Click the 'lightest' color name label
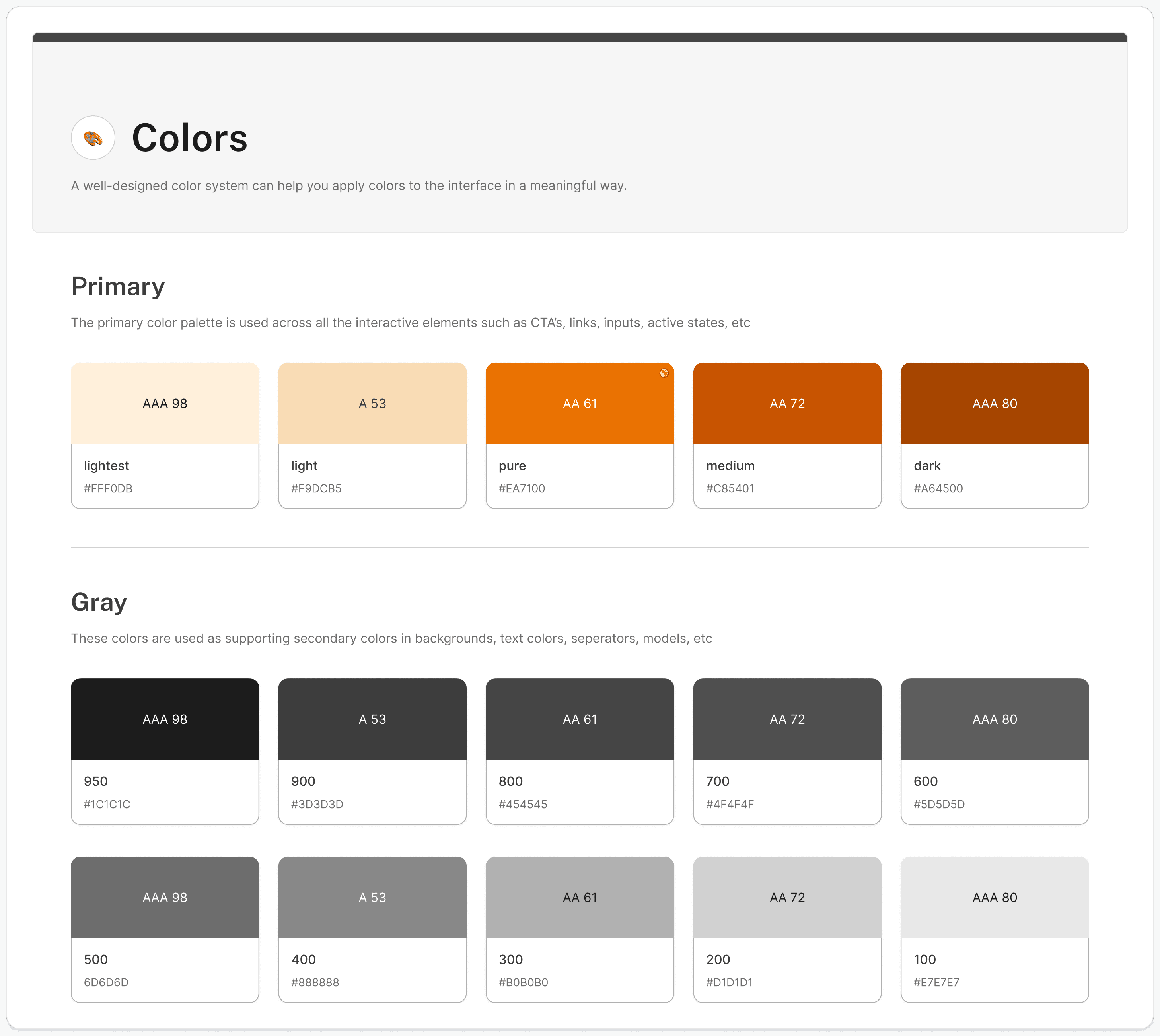This screenshot has height=1036, width=1160. 107,466
